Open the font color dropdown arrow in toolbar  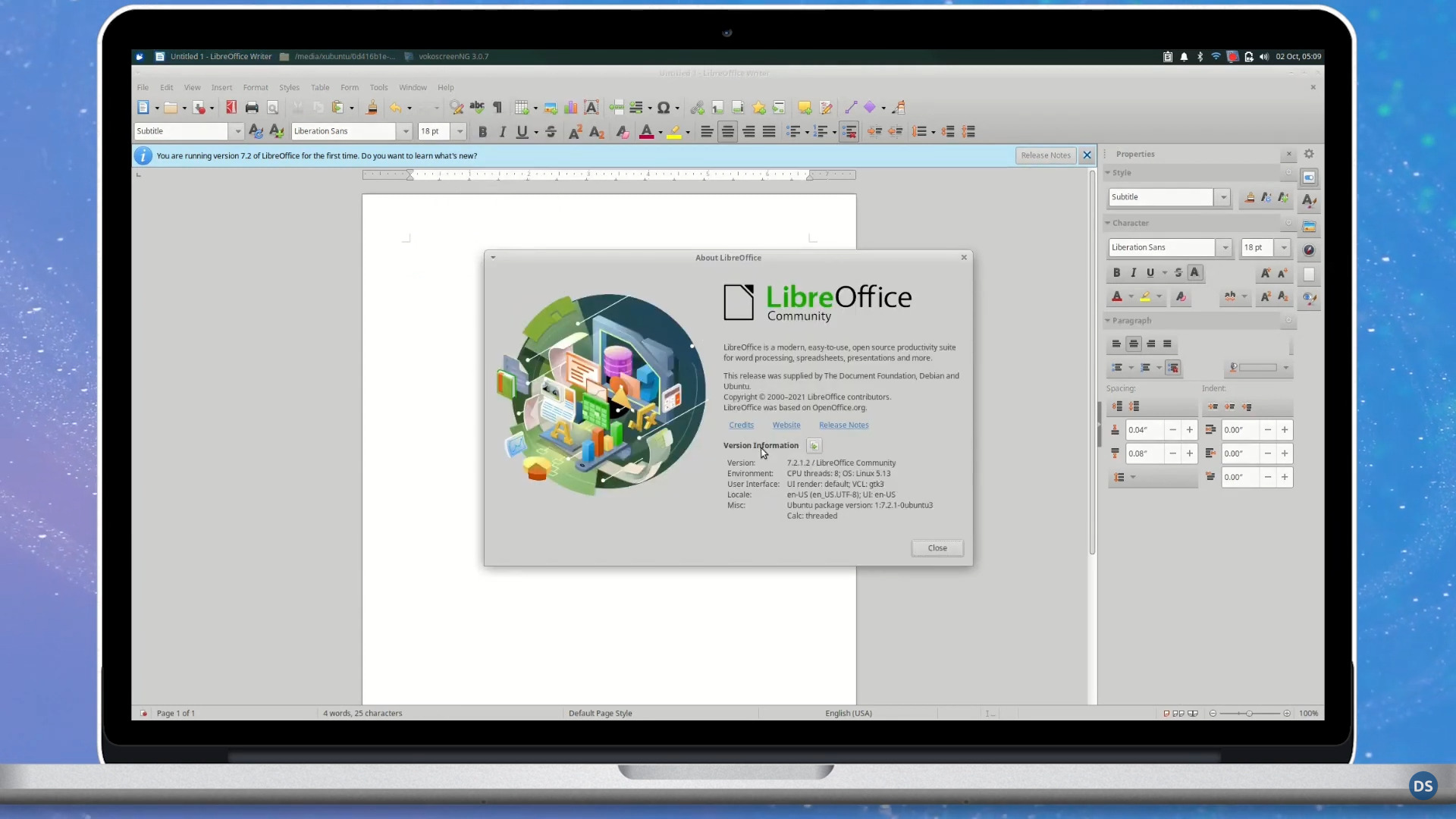[x=661, y=133]
